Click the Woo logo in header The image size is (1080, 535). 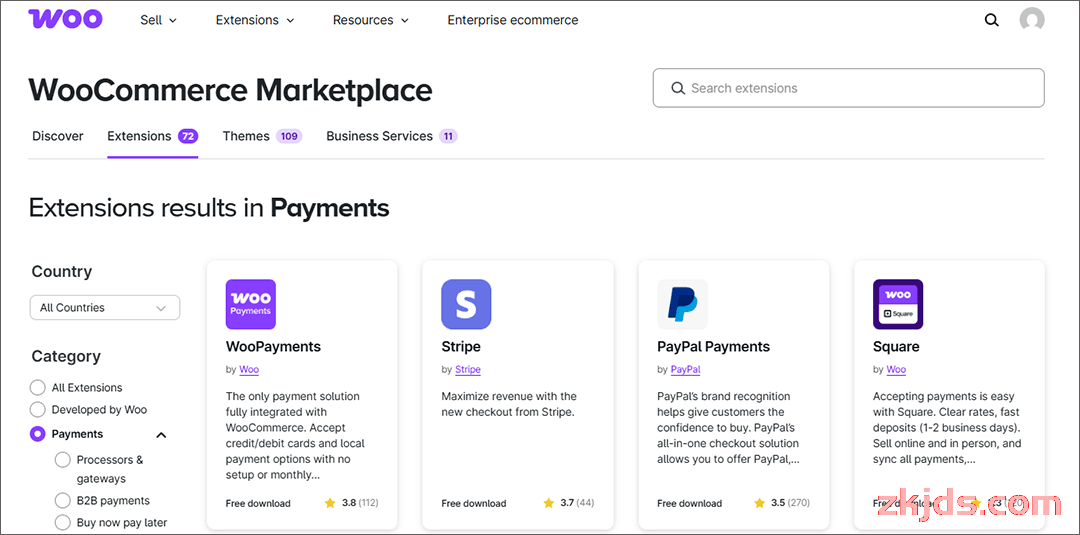click(65, 19)
